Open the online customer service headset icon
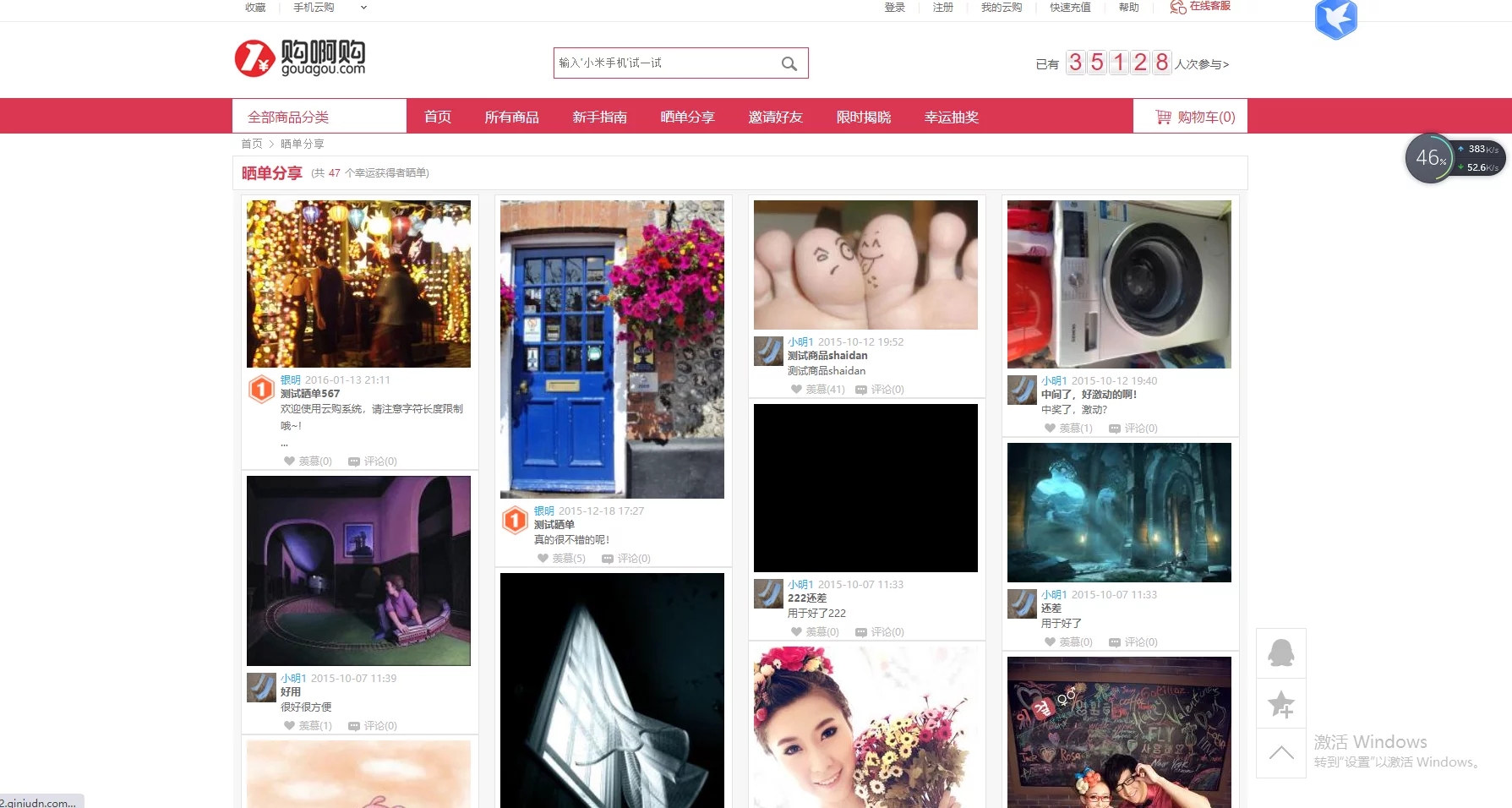The height and width of the screenshot is (808, 1512). coord(1177,7)
